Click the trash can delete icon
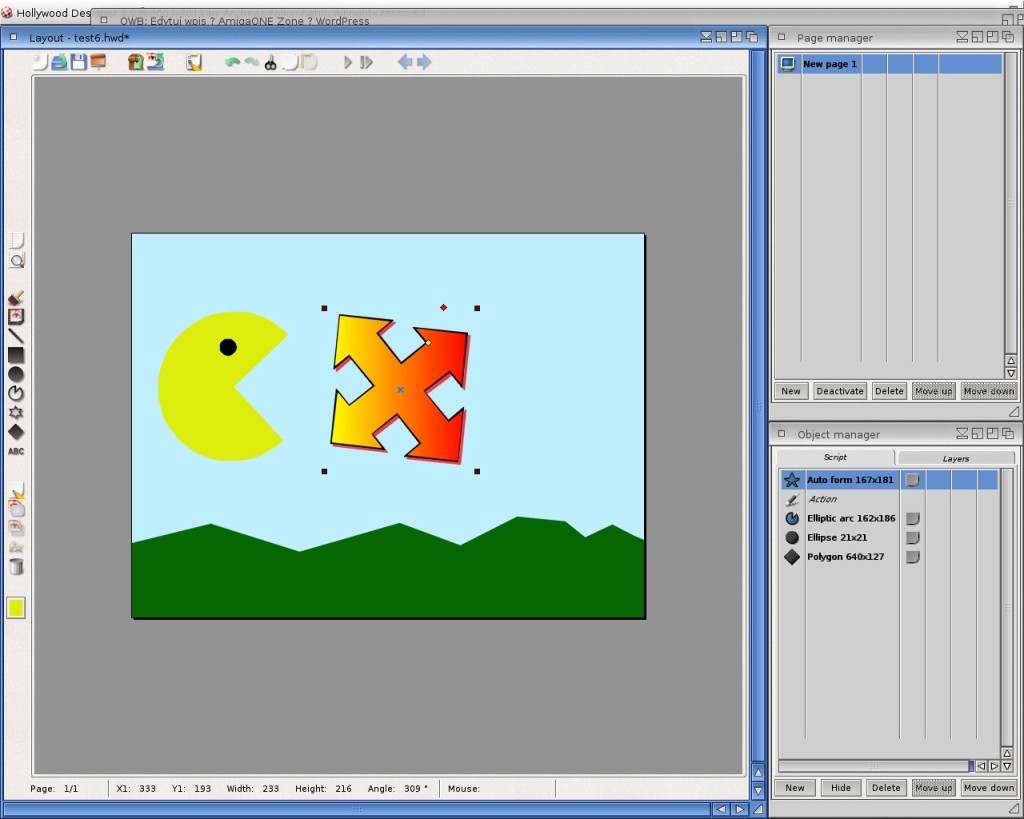Image resolution: width=1024 pixels, height=819 pixels. pos(16,566)
